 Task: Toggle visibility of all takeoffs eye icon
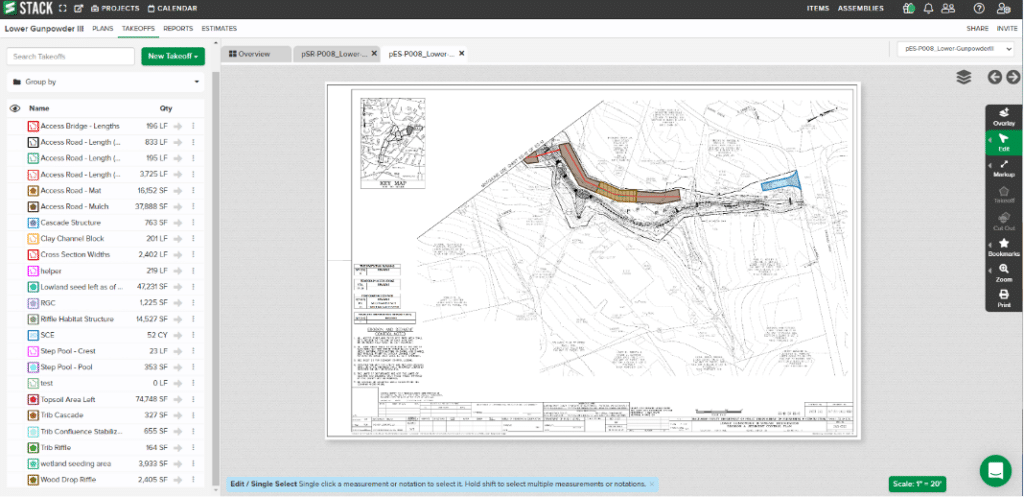click(x=15, y=108)
